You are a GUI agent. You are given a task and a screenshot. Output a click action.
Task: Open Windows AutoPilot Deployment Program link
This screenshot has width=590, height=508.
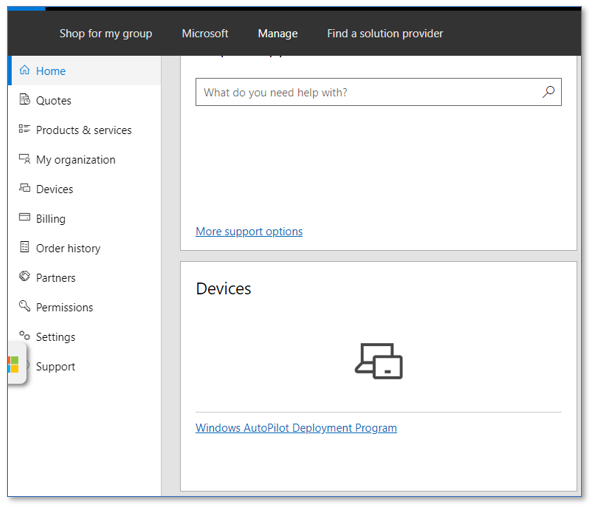click(x=296, y=428)
